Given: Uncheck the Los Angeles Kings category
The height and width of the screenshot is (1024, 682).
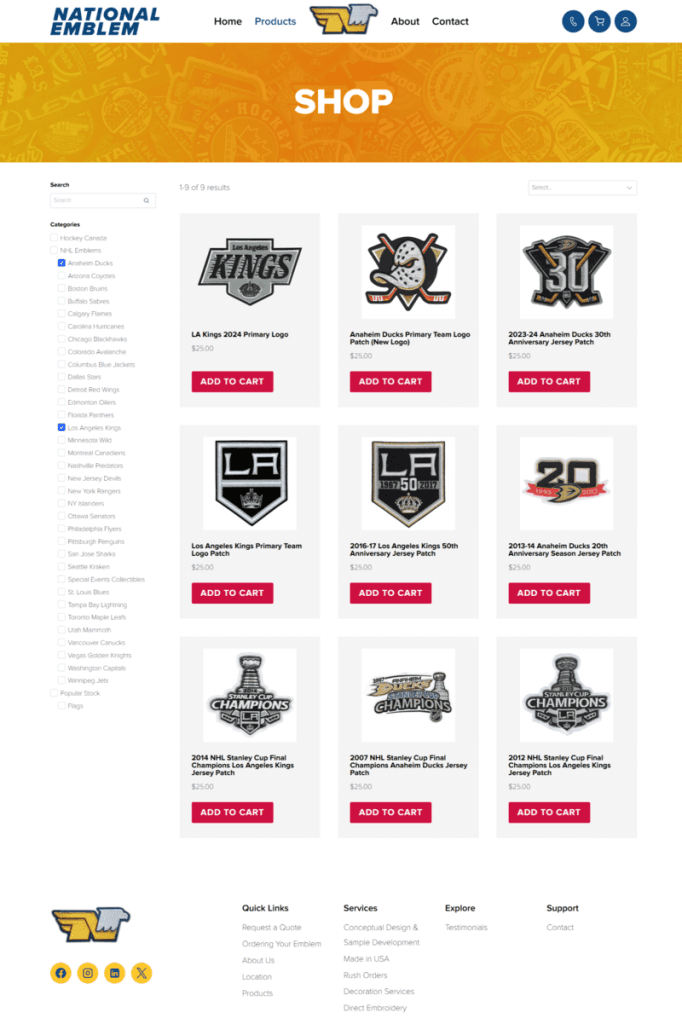Looking at the screenshot, I should (x=62, y=428).
